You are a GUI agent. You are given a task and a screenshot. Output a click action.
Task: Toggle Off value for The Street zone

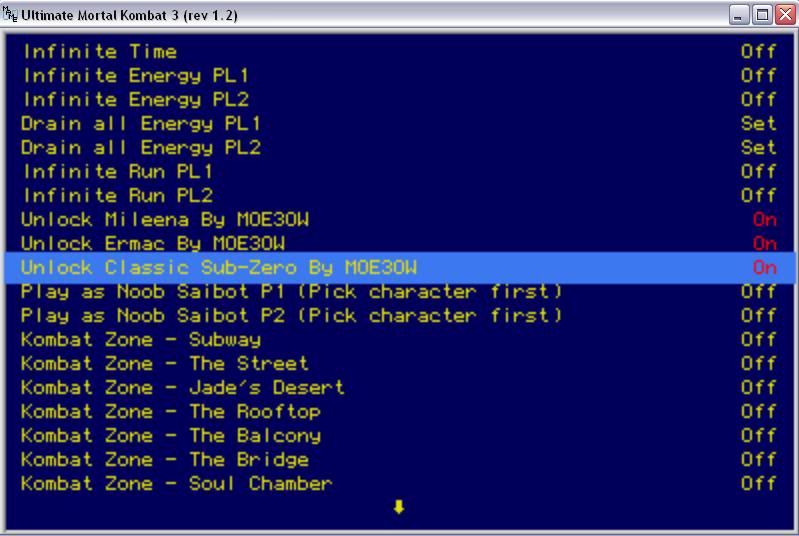point(759,363)
